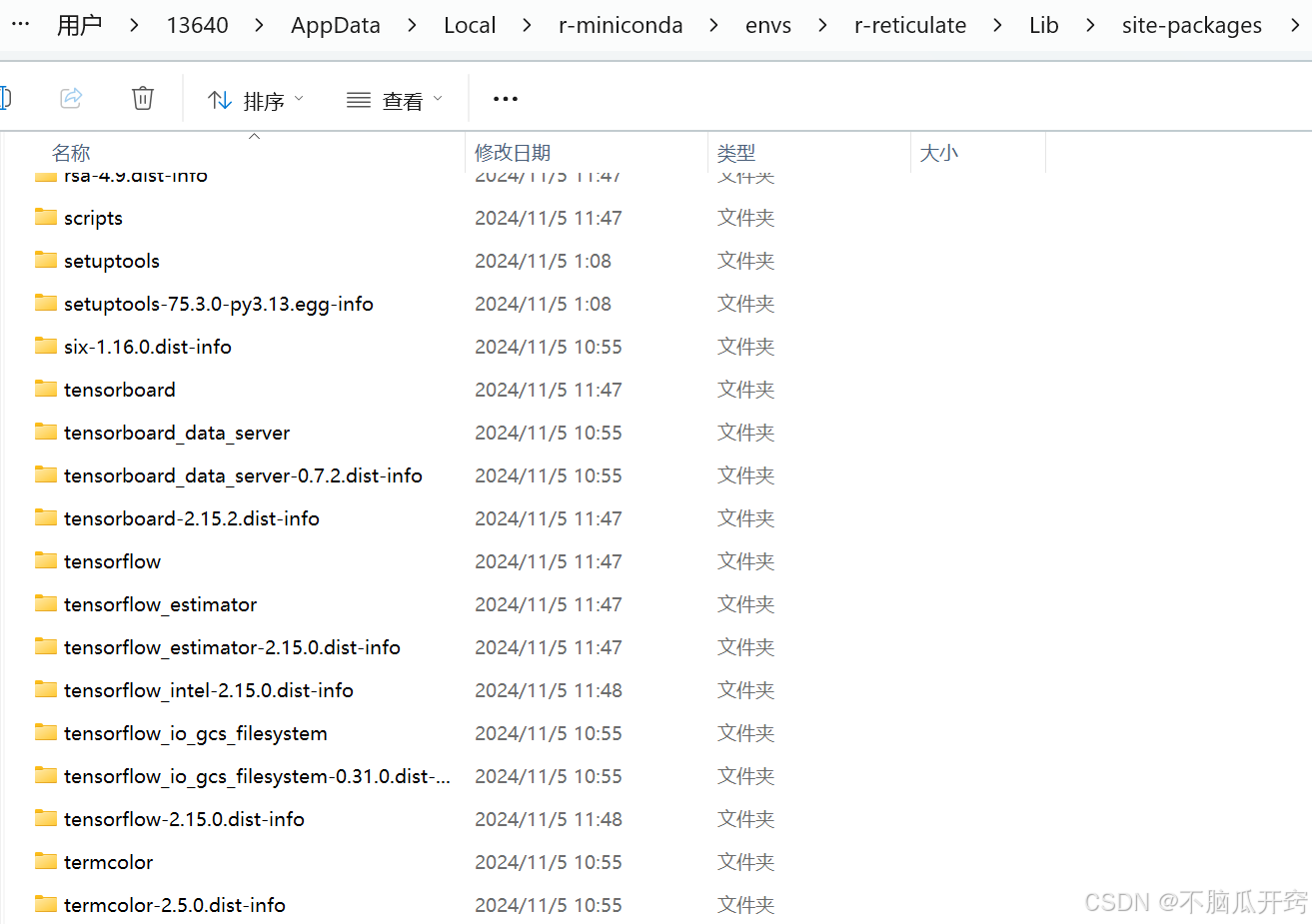Viewport: 1312px width, 924px height.
Task: Sort by the 类型 column header
Action: (x=736, y=153)
